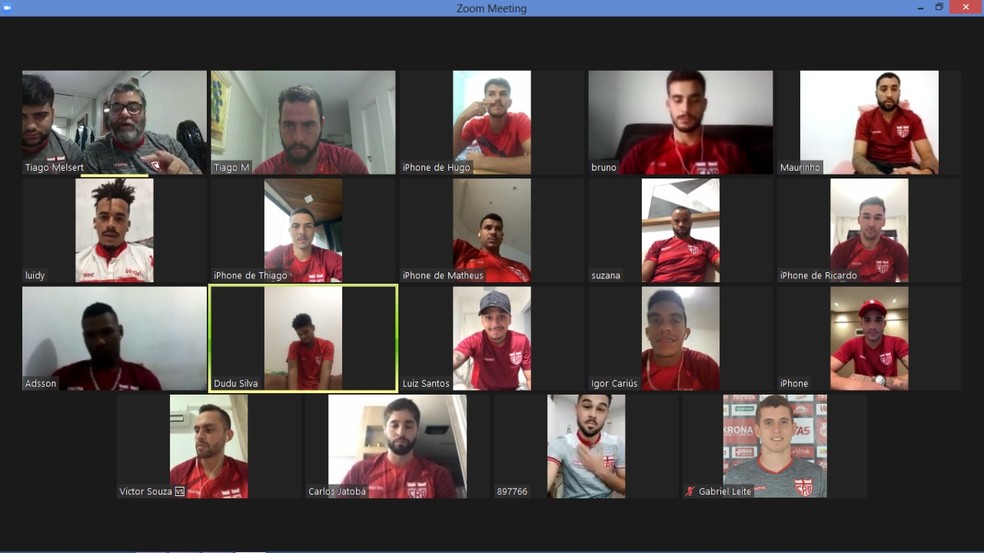Select the iPhone de Thiago tile

302,230
